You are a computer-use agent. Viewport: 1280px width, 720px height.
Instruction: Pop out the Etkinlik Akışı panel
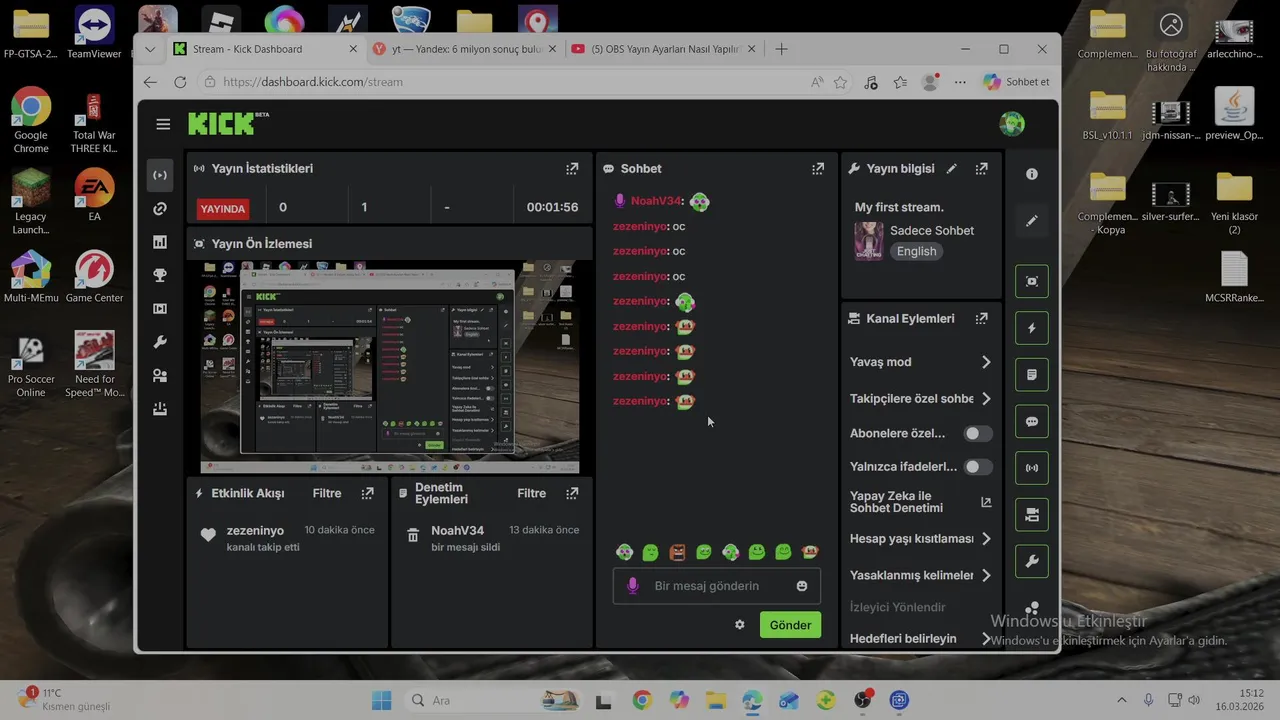tap(368, 493)
